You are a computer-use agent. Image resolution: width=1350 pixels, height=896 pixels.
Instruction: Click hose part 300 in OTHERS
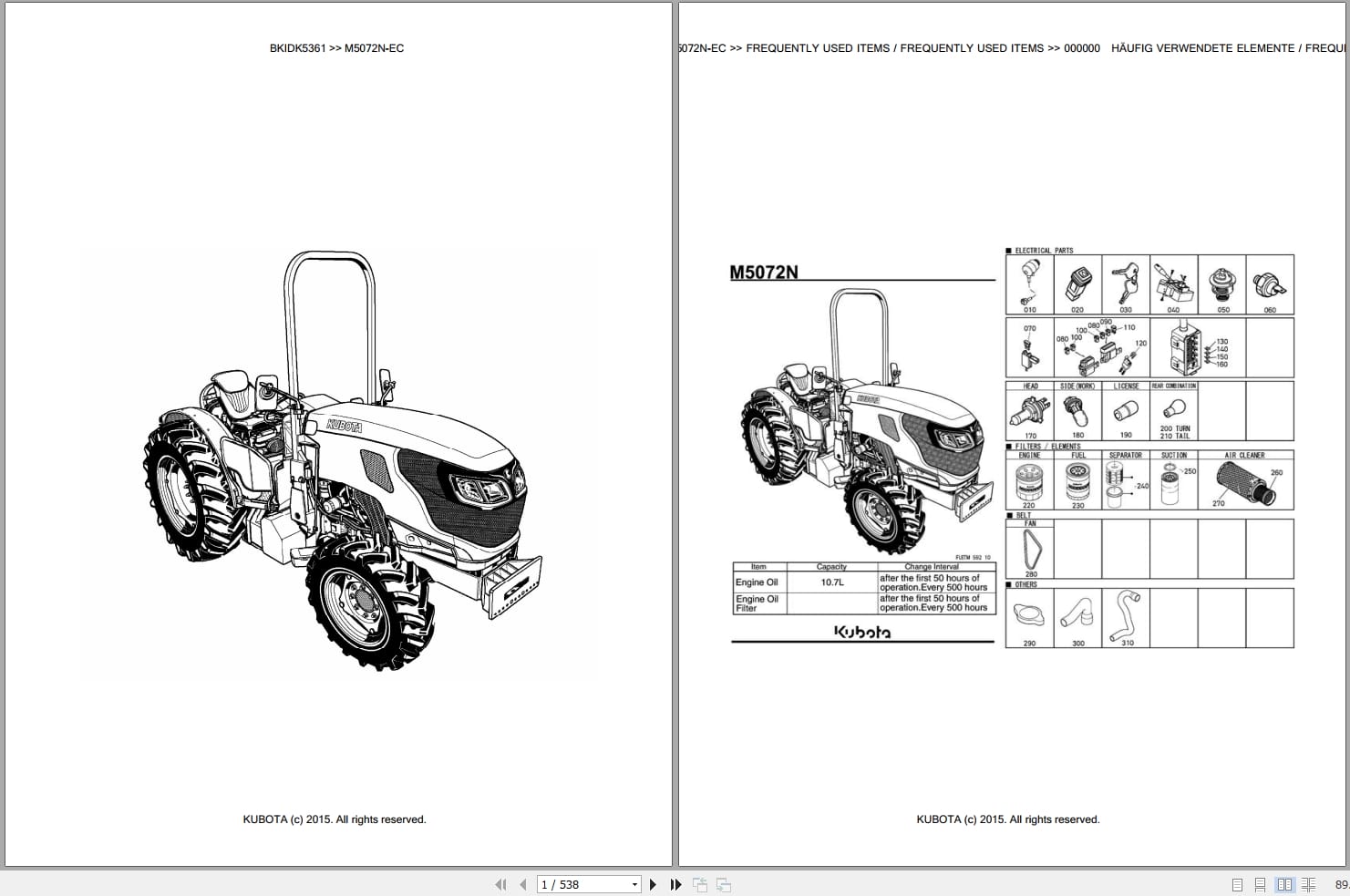tap(1077, 613)
